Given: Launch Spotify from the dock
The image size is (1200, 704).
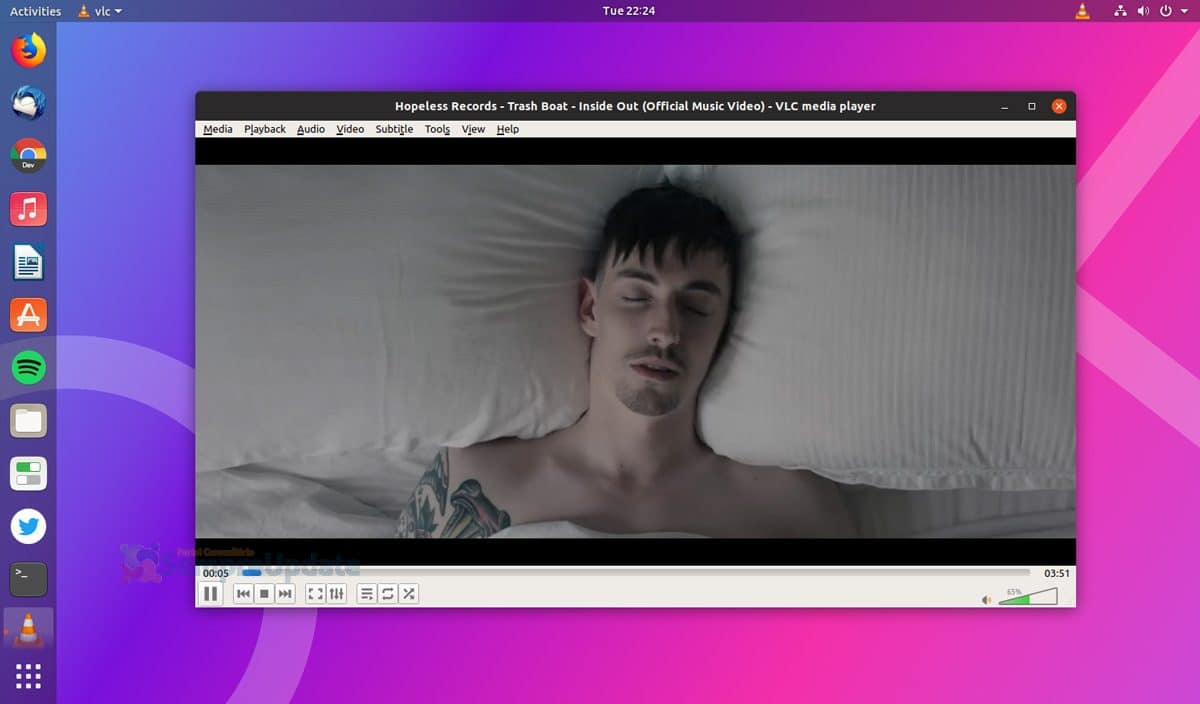Looking at the screenshot, I should (28, 368).
